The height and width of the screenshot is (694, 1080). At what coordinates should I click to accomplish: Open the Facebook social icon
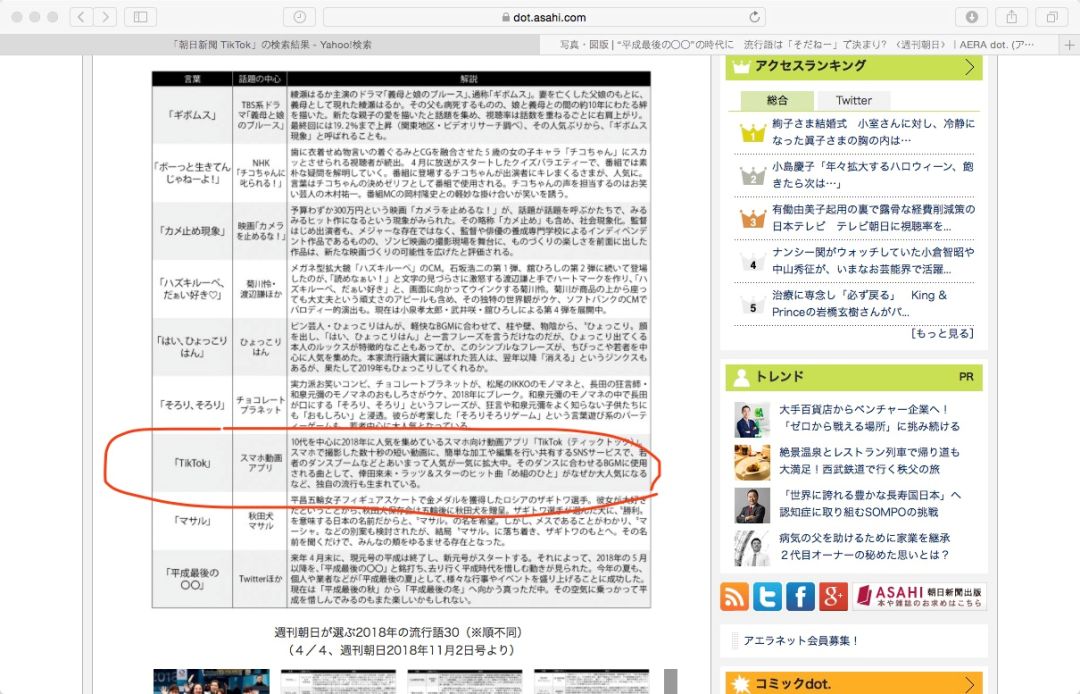click(x=800, y=596)
